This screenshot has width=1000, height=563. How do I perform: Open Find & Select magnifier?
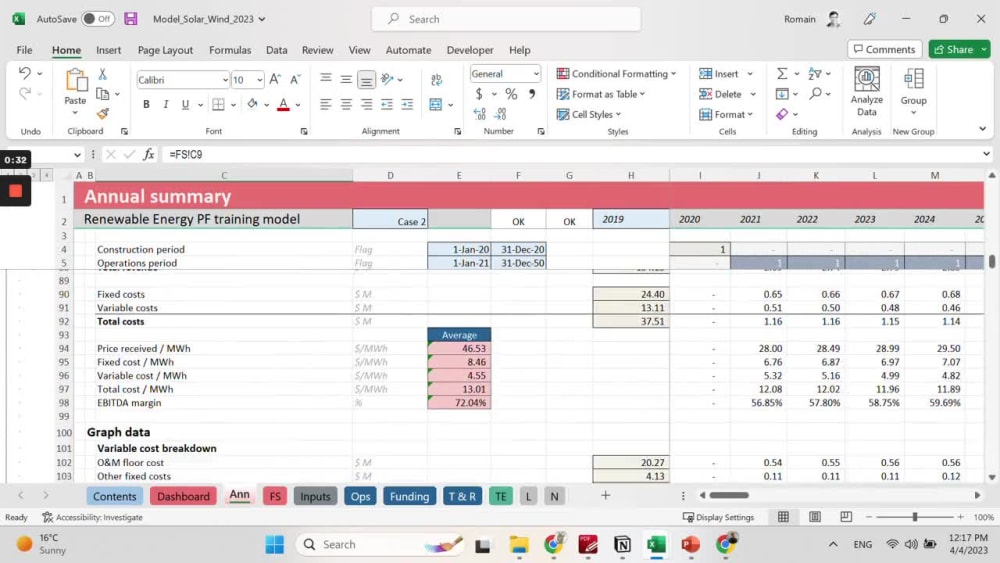pyautogui.click(x=815, y=94)
